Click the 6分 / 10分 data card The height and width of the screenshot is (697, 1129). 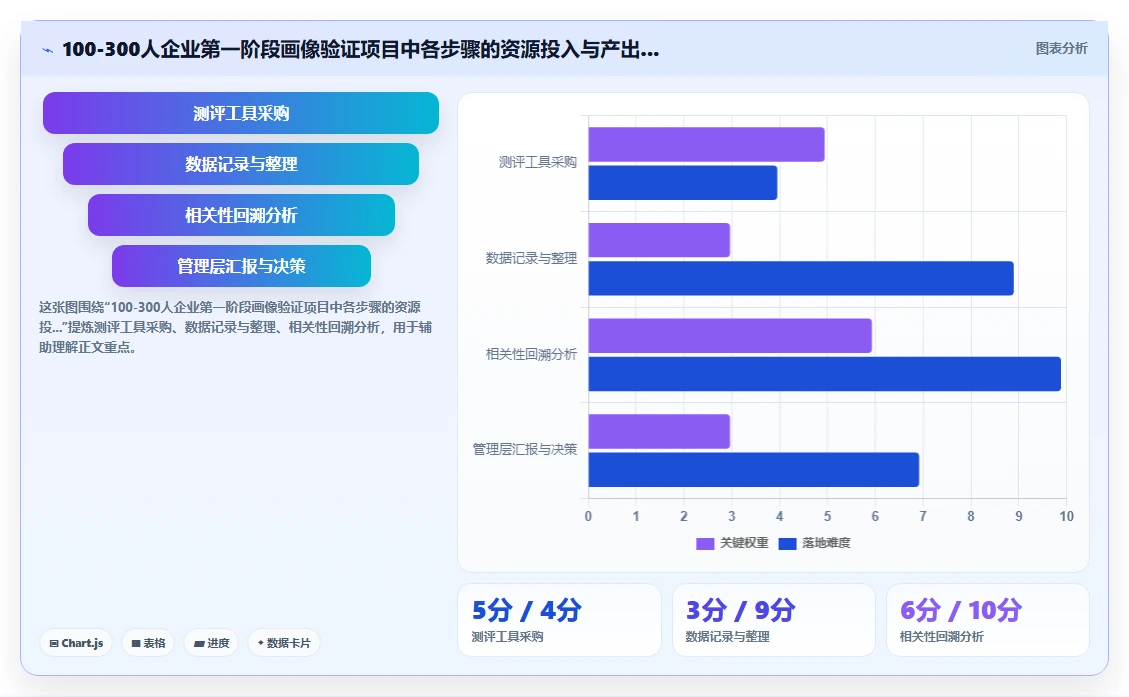(987, 620)
